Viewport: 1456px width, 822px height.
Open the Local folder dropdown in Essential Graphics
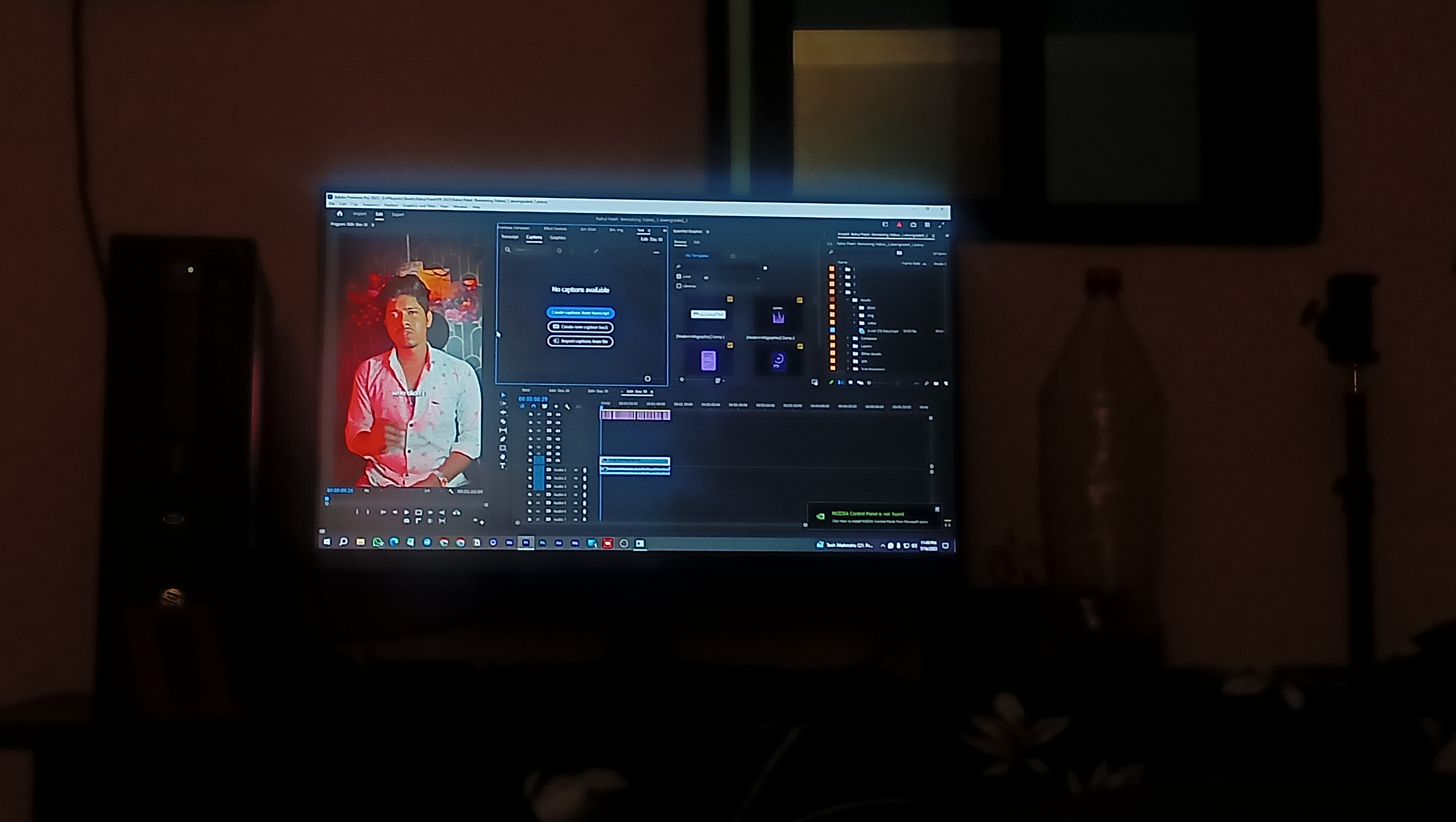coord(732,278)
